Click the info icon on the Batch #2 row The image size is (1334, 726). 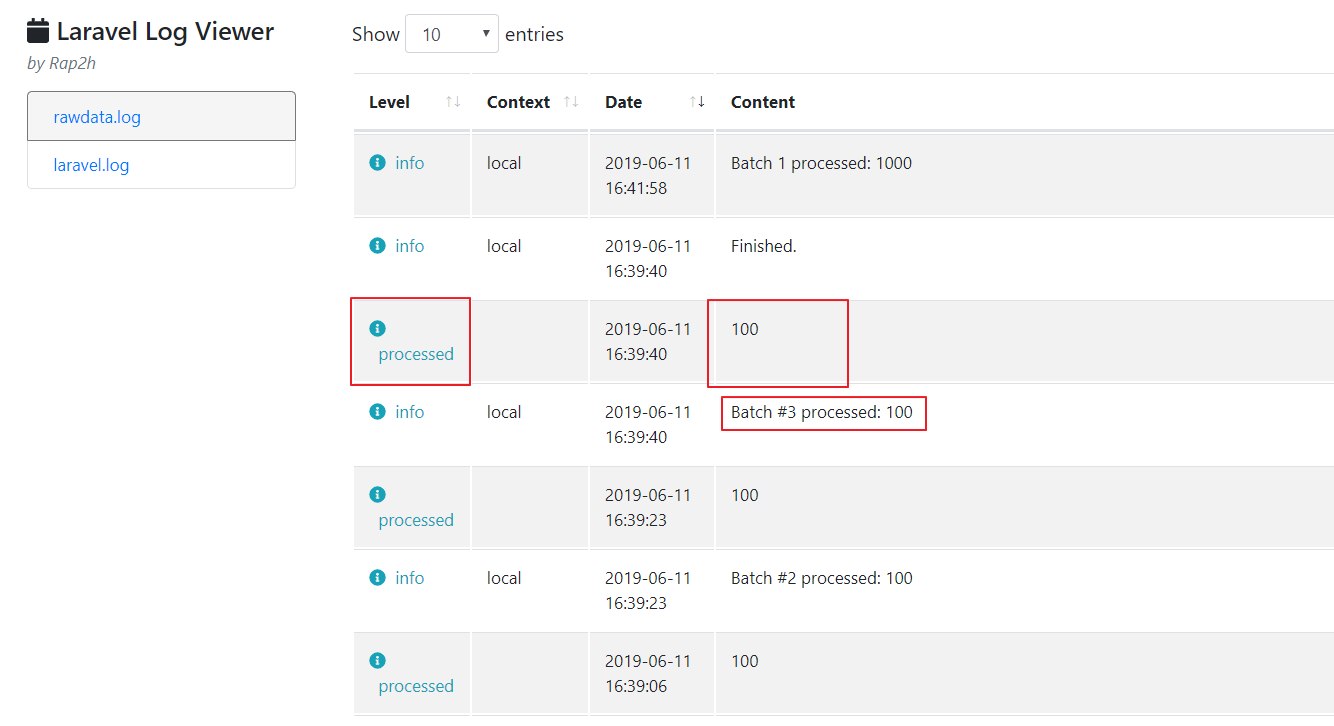(x=377, y=577)
